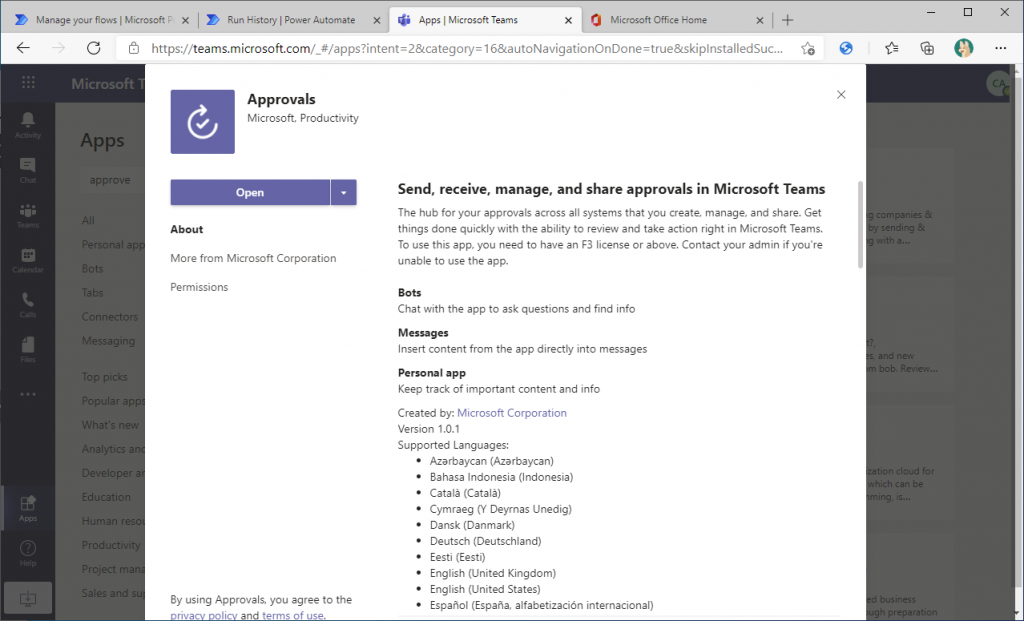Open Chat in Teams sidebar
This screenshot has height=621, width=1024.
pyautogui.click(x=27, y=170)
